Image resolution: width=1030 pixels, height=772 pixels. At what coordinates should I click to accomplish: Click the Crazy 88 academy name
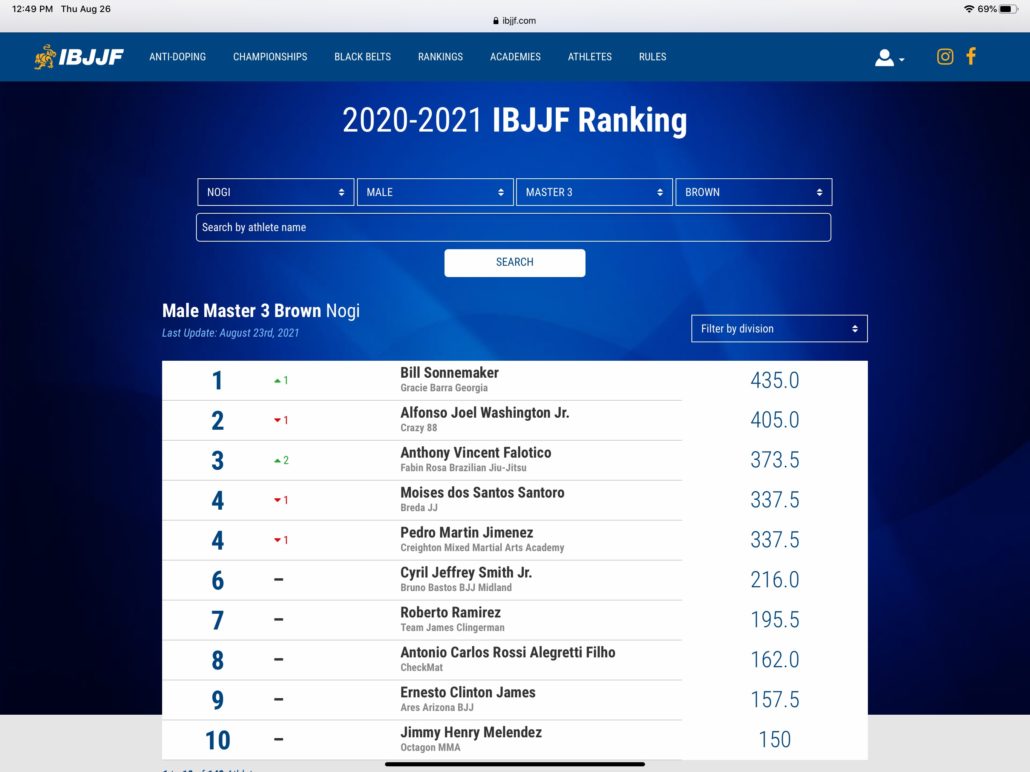(418, 428)
